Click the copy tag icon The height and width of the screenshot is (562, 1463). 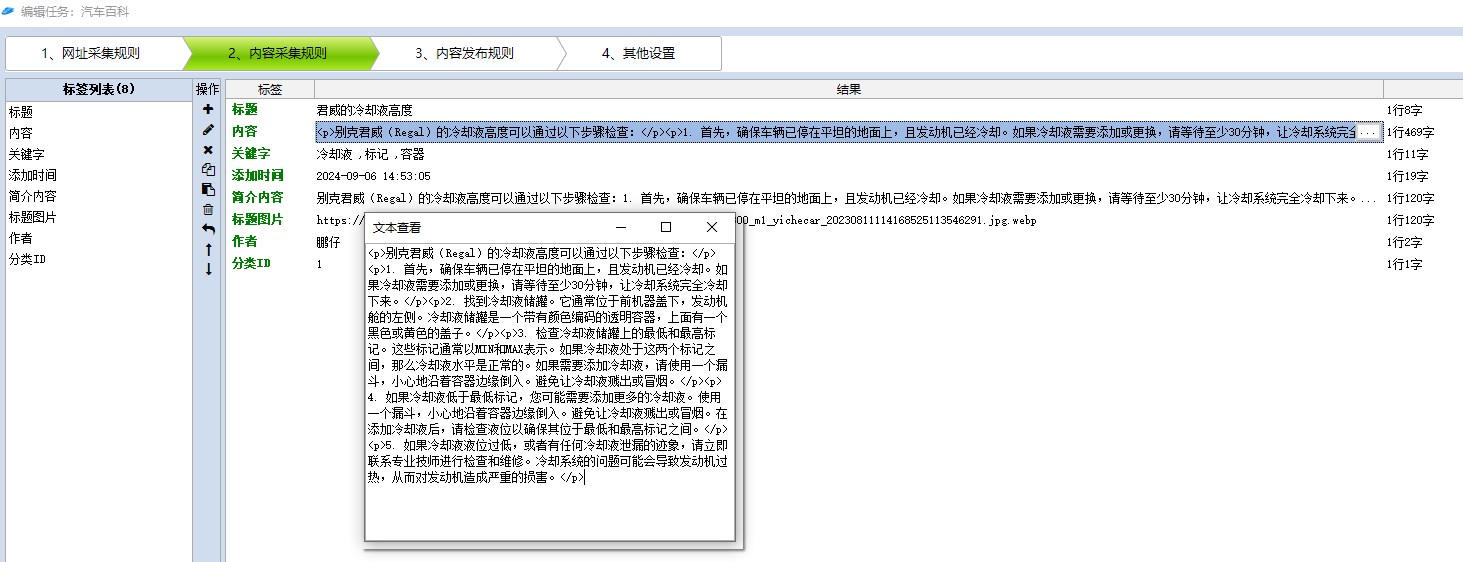coord(208,169)
